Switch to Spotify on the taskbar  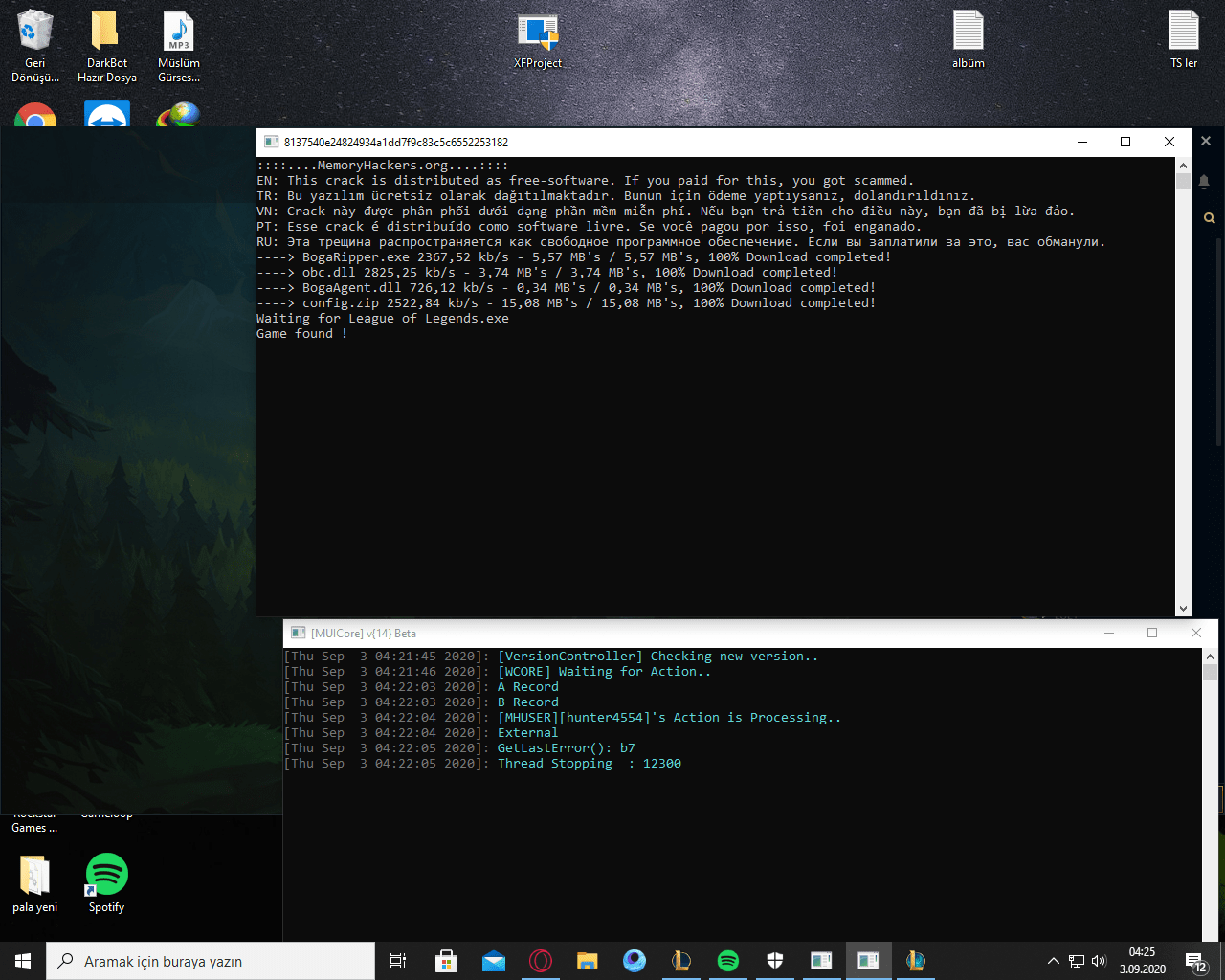pos(727,961)
